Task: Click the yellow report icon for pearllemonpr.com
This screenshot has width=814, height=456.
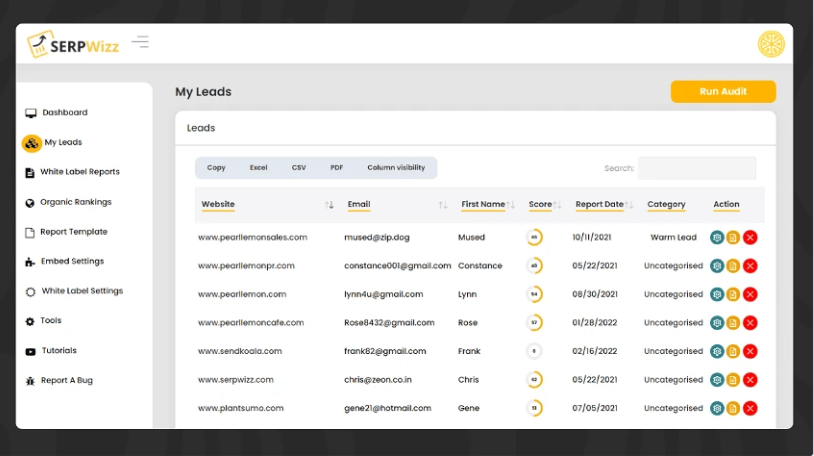Action: [733, 266]
